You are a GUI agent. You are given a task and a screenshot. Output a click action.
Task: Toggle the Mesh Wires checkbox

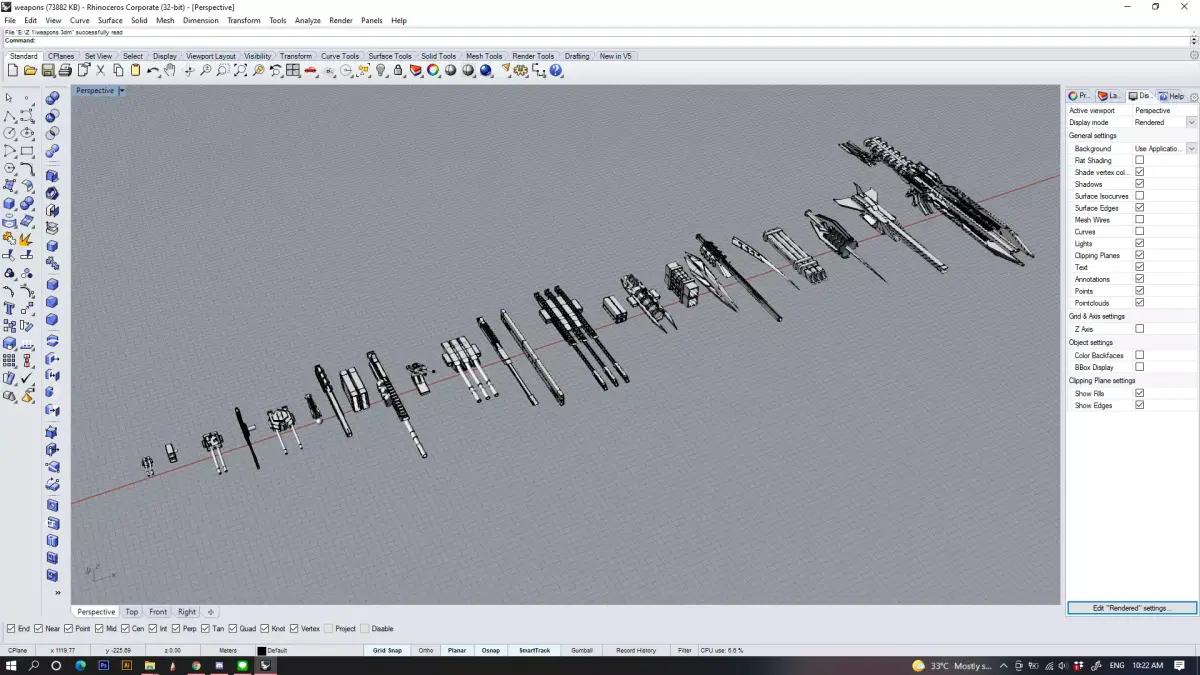click(x=1139, y=220)
